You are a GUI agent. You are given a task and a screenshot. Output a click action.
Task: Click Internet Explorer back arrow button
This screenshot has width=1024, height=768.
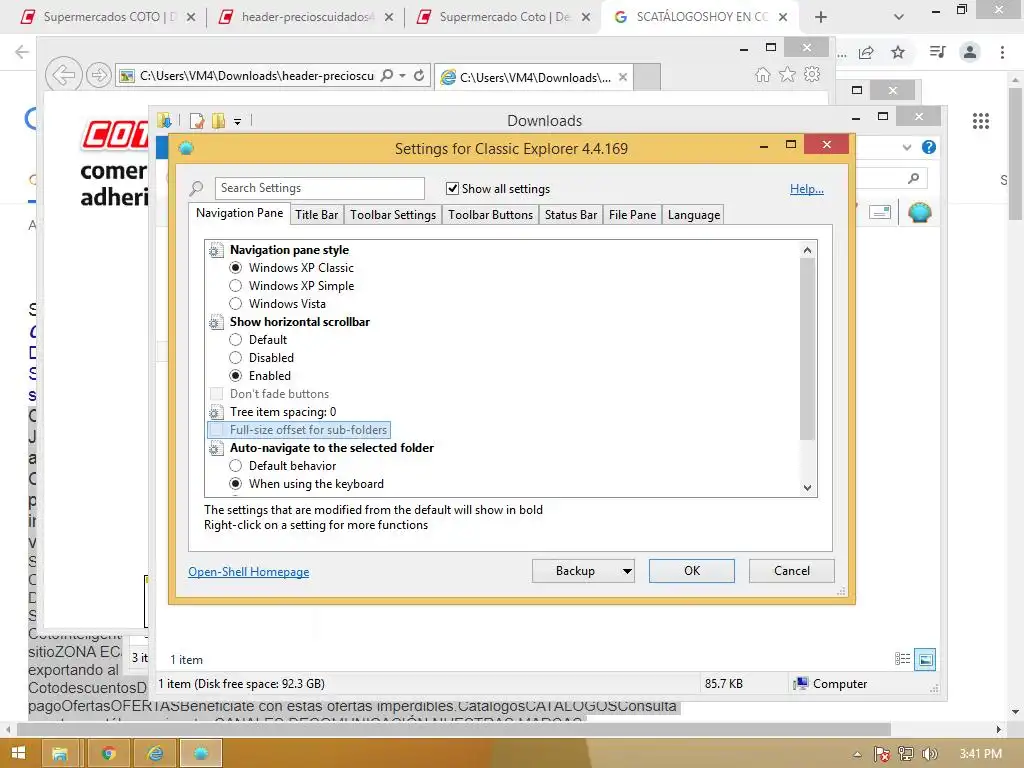63,75
